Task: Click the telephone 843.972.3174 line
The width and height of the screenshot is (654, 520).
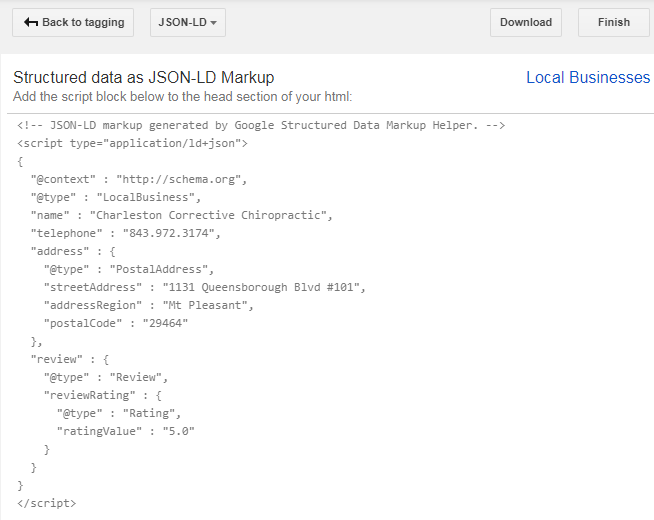Action: [126, 233]
